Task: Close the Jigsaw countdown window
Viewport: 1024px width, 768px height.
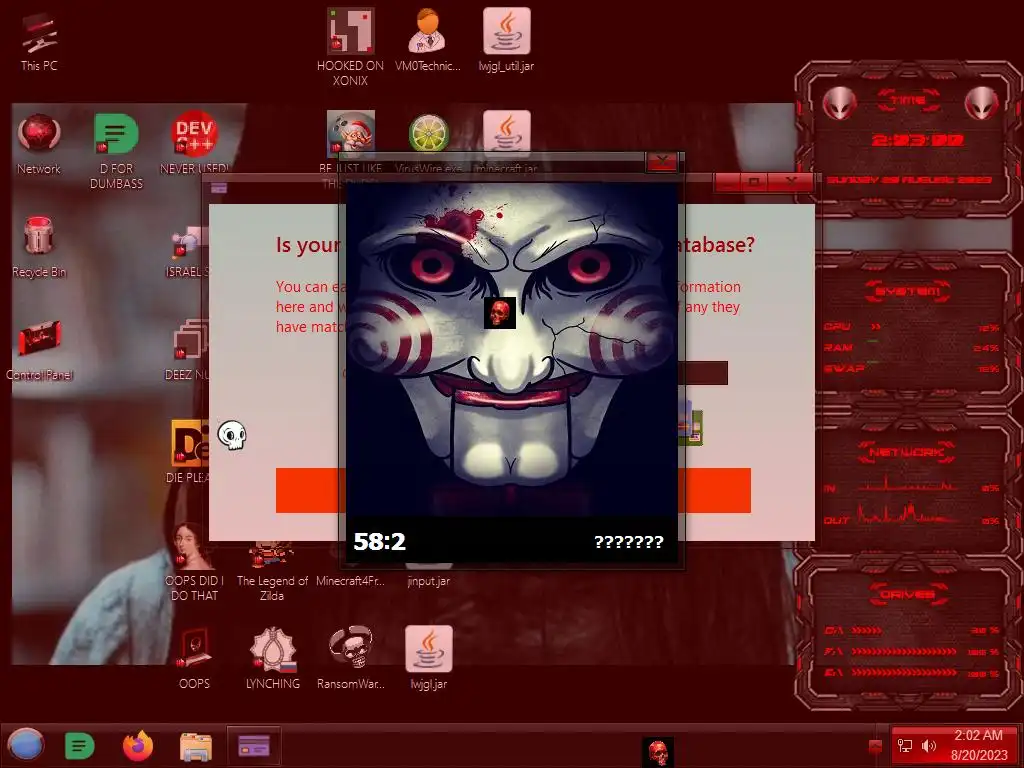Action: click(x=662, y=161)
